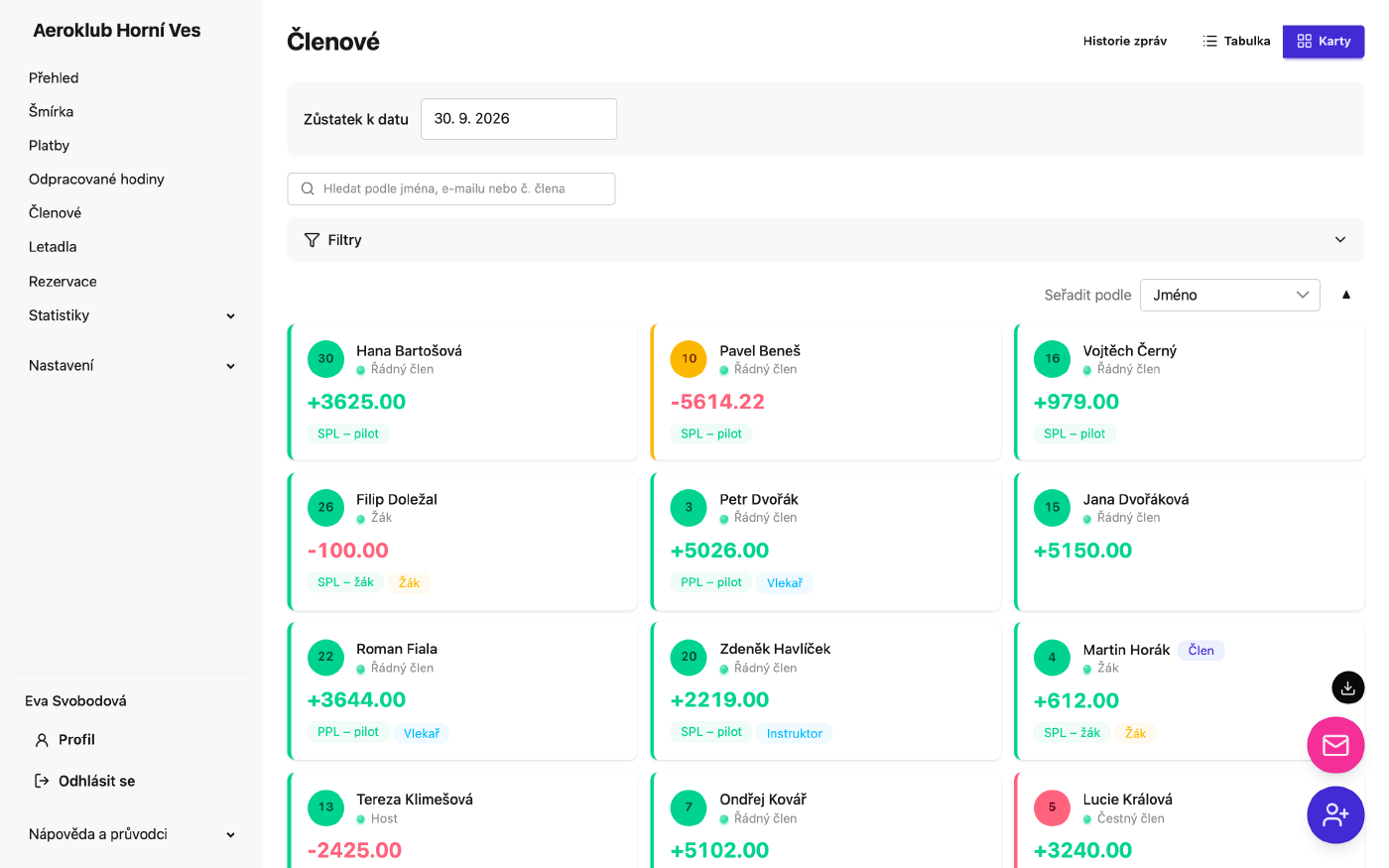Click the member search input field
The width and height of the screenshot is (1389, 868).
[451, 188]
